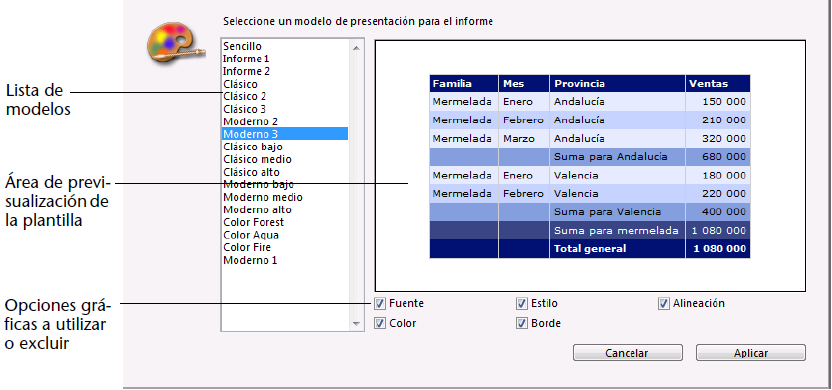Disable the Estilo checkbox

(521, 304)
